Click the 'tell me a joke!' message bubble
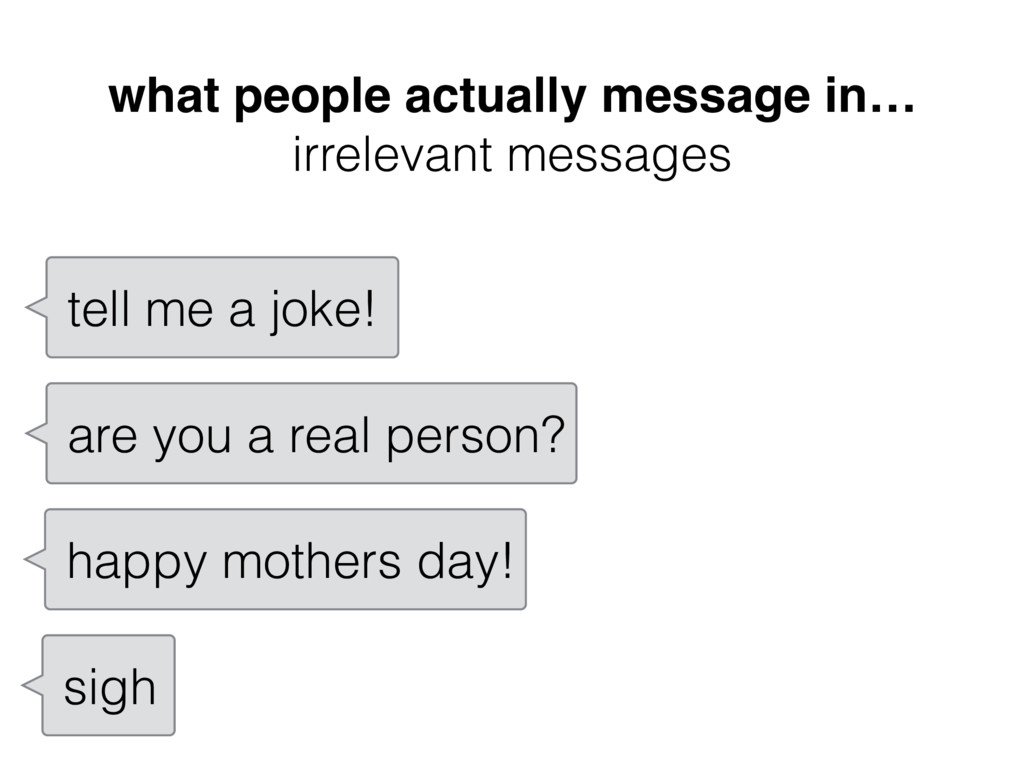This screenshot has height=768, width=1024. (222, 307)
